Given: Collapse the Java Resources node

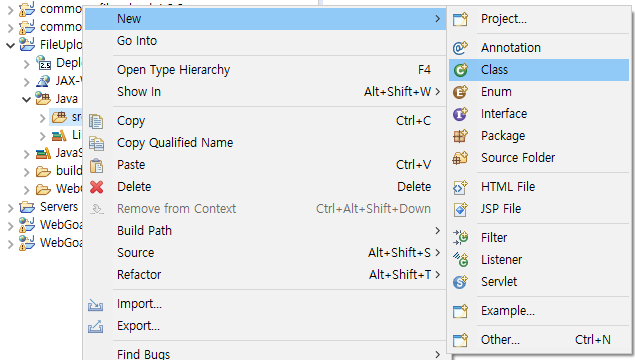Looking at the screenshot, I should pyautogui.click(x=26, y=99).
